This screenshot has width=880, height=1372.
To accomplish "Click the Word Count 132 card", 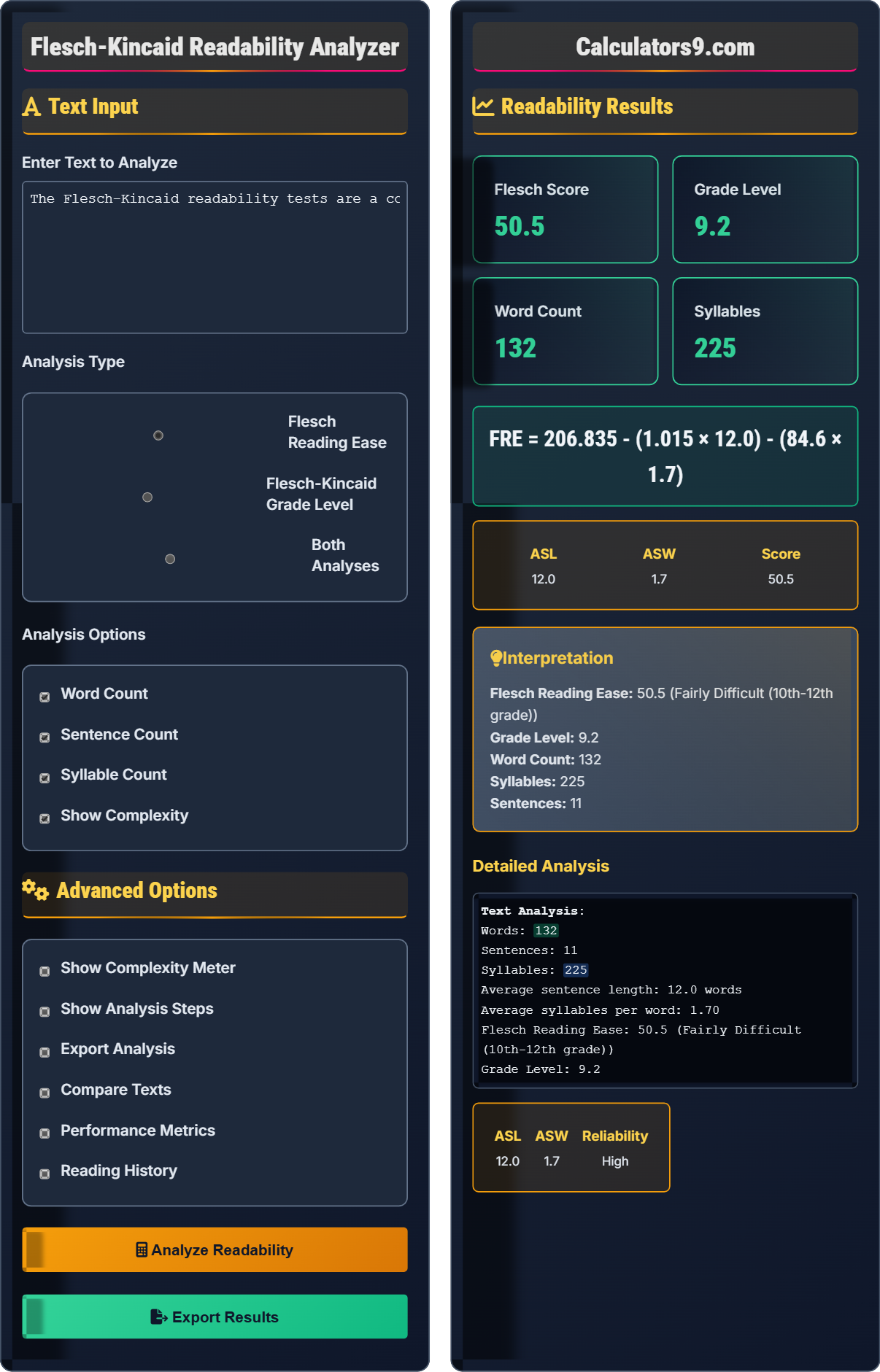I will pos(566,331).
